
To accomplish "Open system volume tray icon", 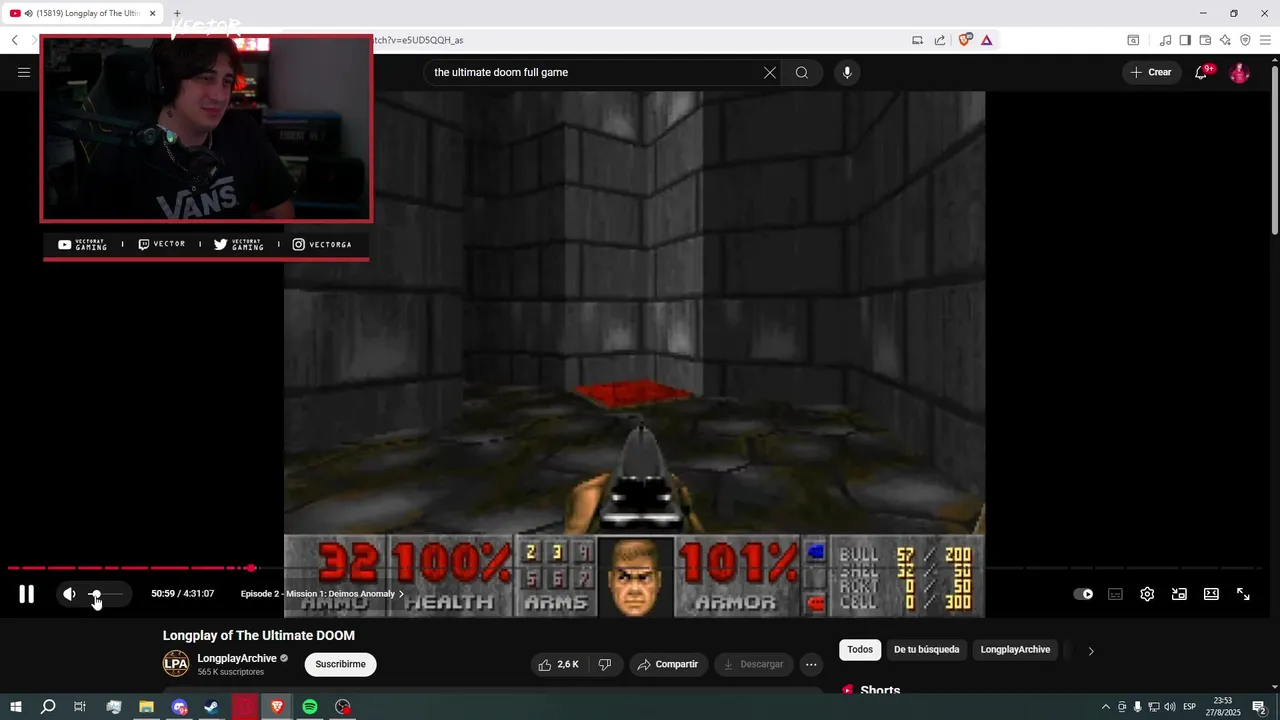I will point(1170,707).
